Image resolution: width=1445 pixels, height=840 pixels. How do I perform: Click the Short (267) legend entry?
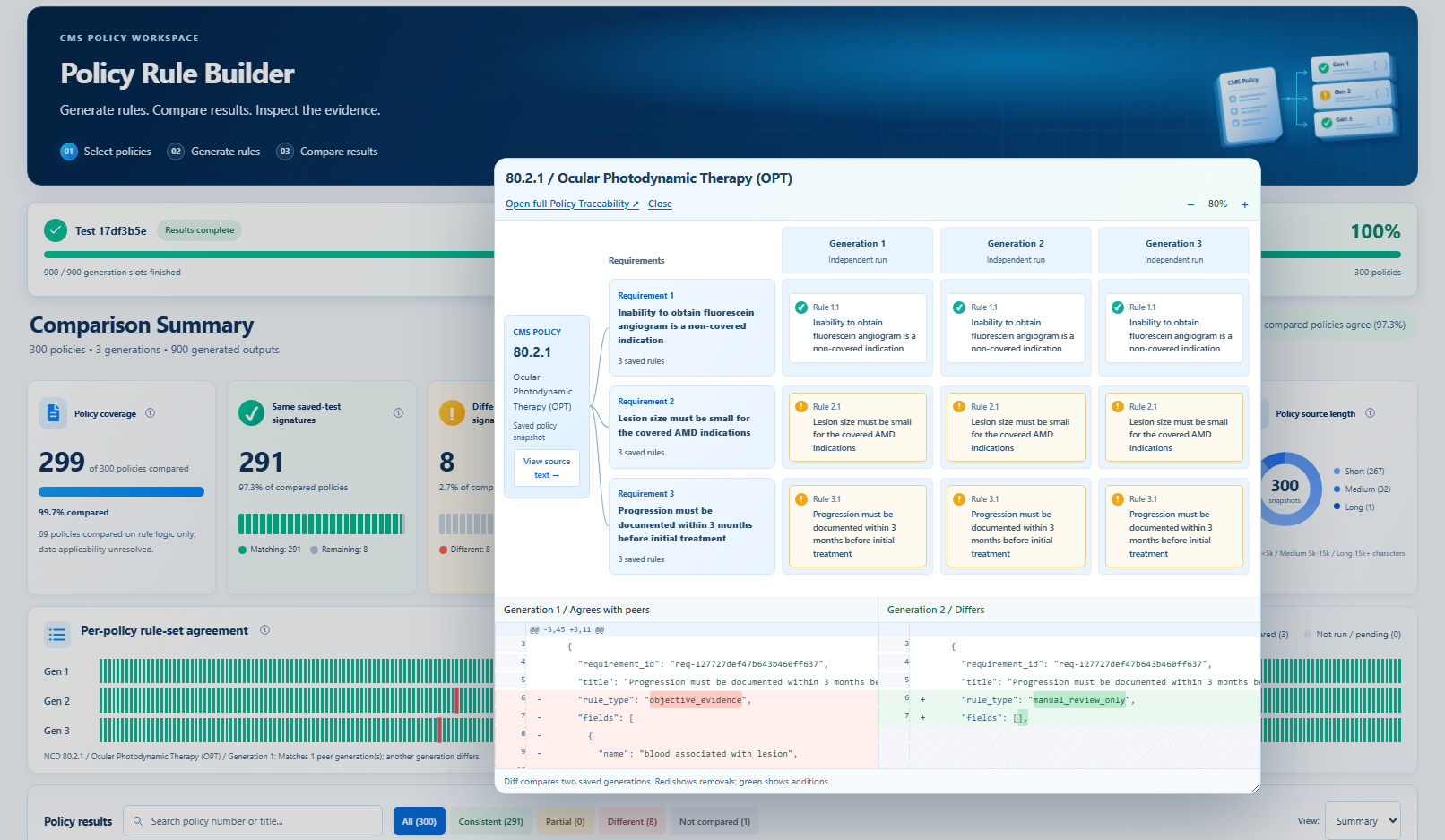[x=1359, y=472]
